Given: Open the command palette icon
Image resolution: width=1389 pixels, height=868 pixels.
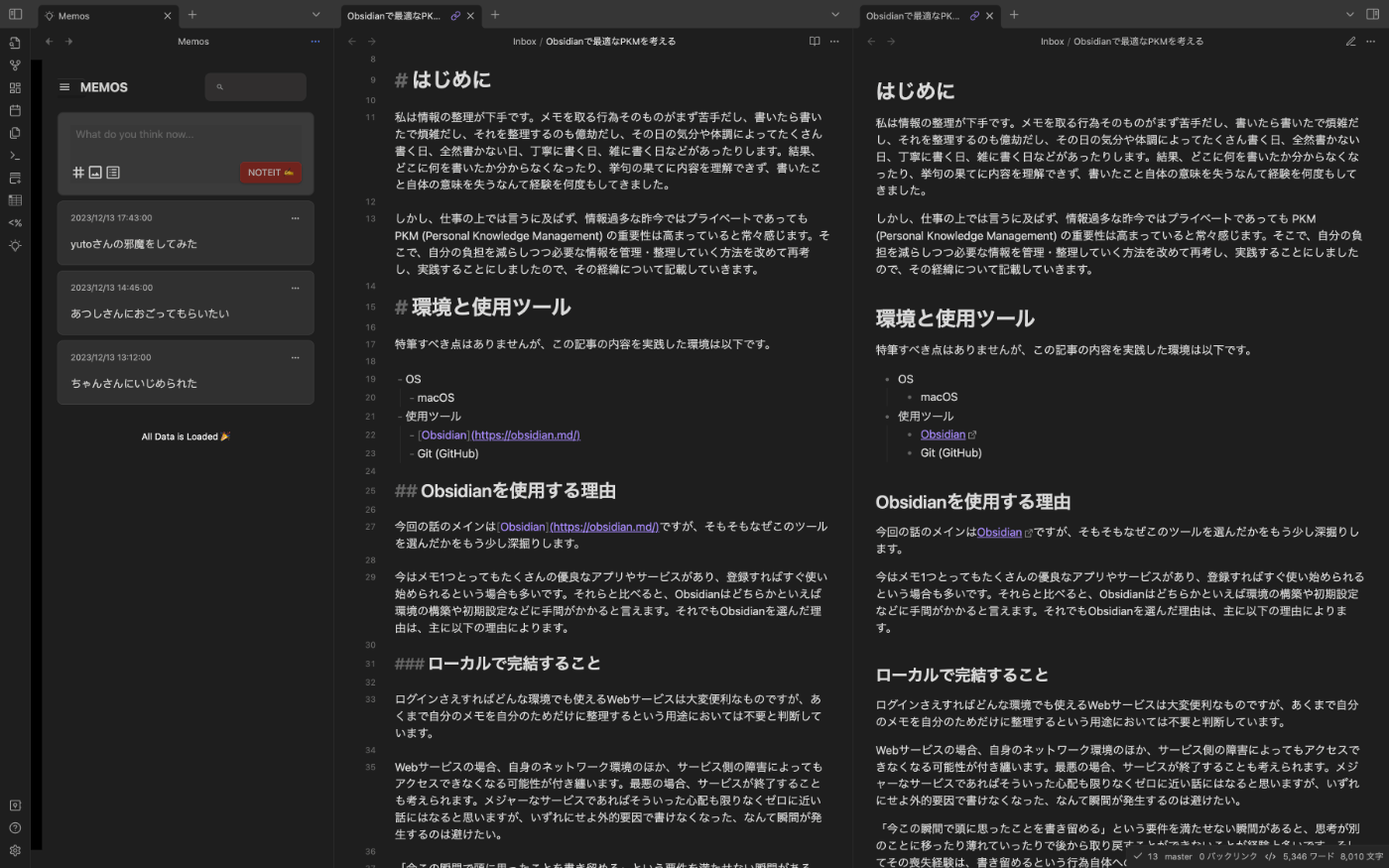Looking at the screenshot, I should point(15,156).
